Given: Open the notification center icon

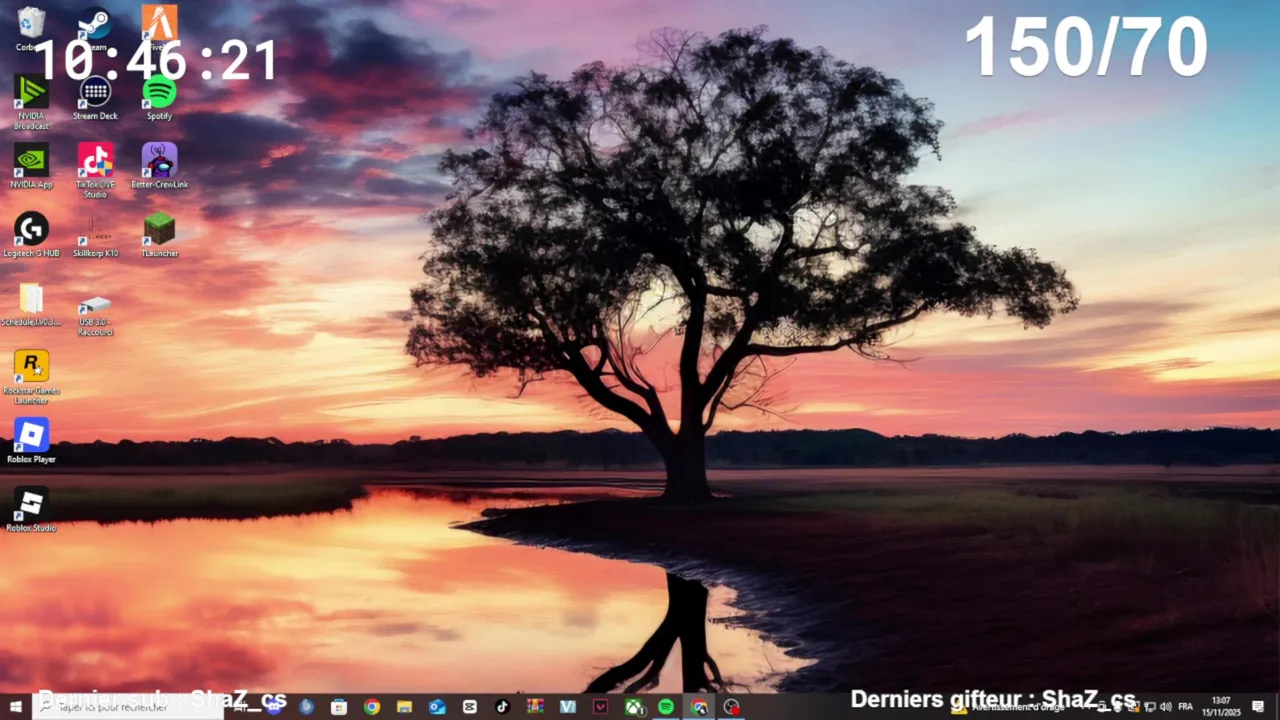Looking at the screenshot, I should [x=1258, y=707].
